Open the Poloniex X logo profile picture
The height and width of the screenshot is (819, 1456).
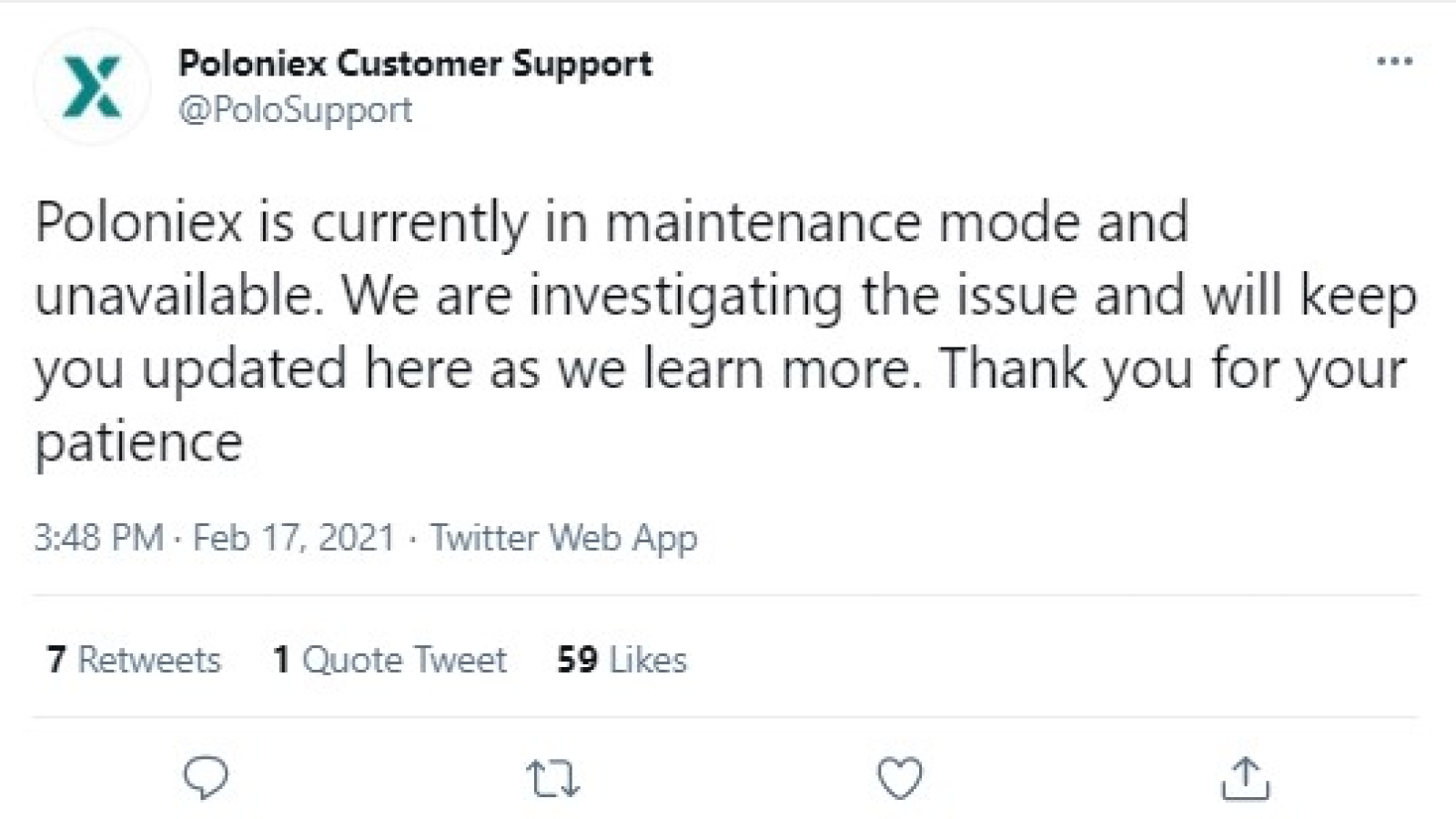(92, 87)
